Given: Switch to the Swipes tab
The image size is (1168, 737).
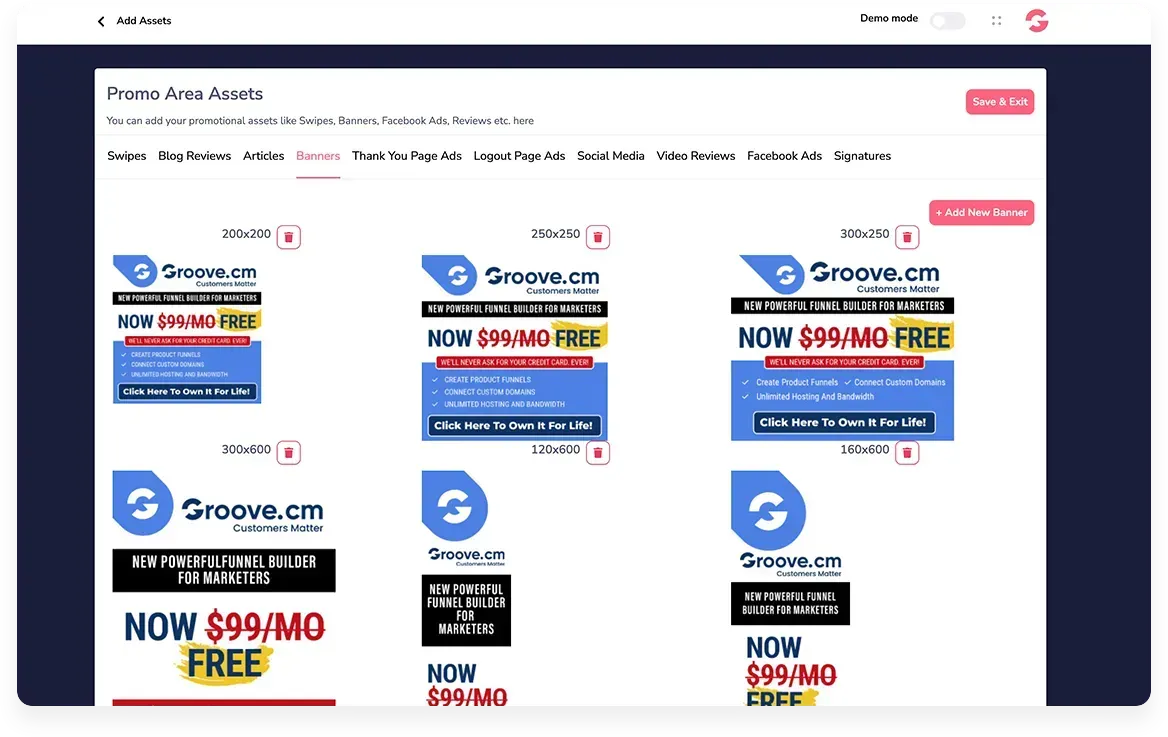Looking at the screenshot, I should [x=127, y=156].
